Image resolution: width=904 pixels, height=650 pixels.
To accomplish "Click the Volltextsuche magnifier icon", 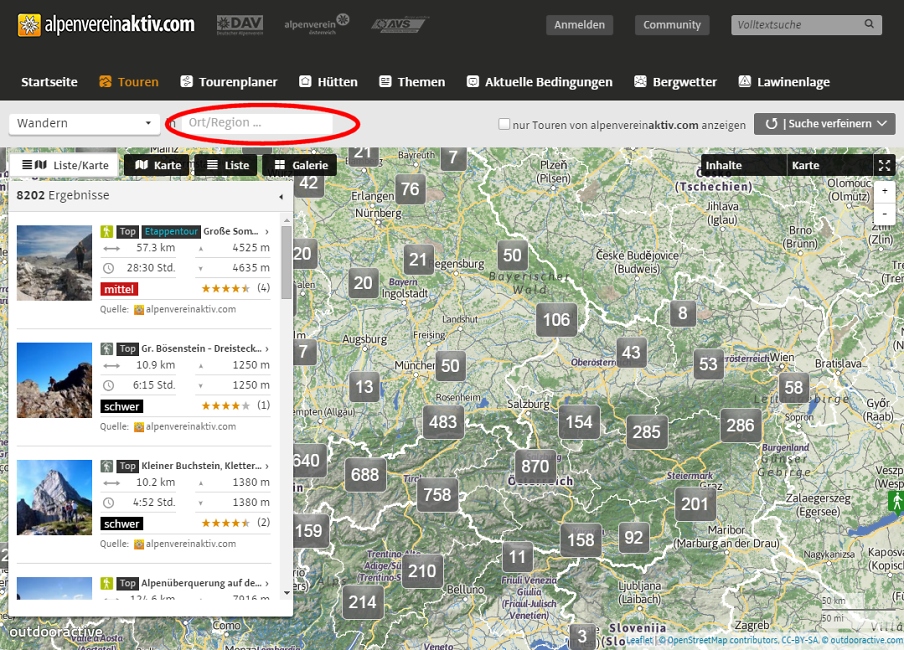I will (x=869, y=24).
